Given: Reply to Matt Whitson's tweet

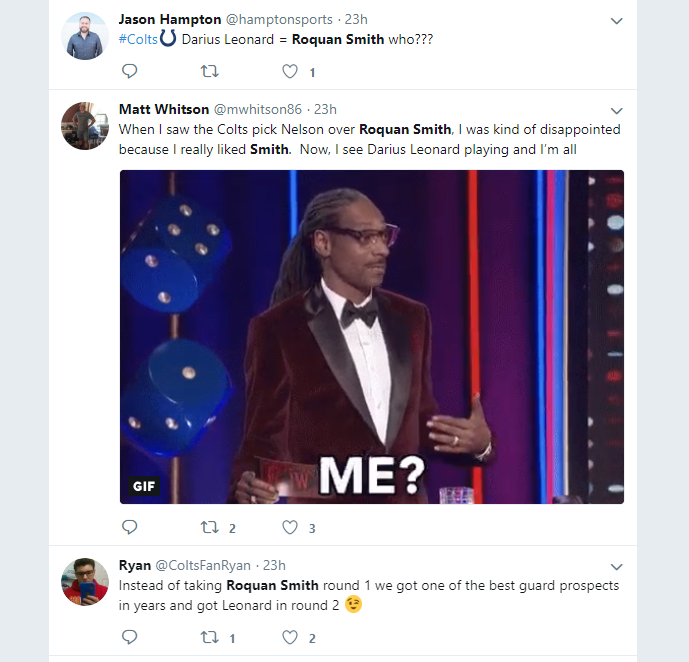Looking at the screenshot, I should pos(129,527).
